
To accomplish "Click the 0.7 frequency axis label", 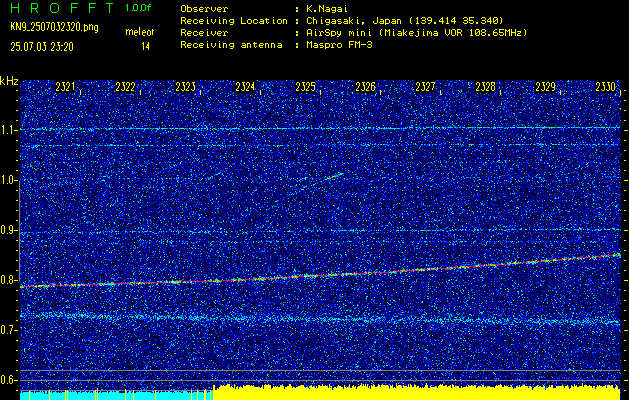I will [8, 330].
